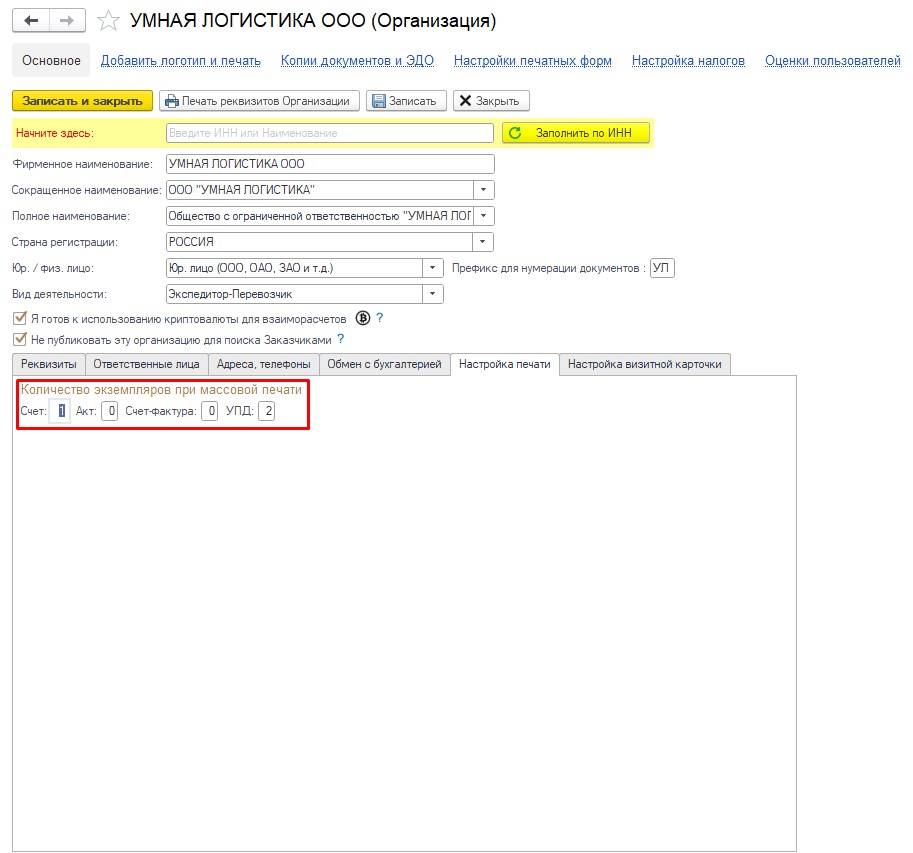The height and width of the screenshot is (853, 913).
Task: Select Настройка печати tab
Action: (505, 364)
